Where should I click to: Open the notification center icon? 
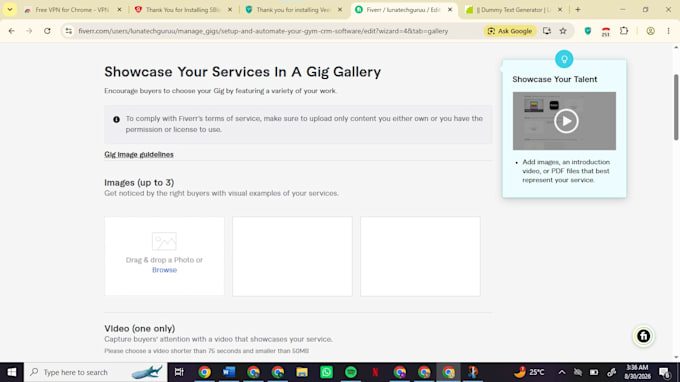tap(664, 372)
